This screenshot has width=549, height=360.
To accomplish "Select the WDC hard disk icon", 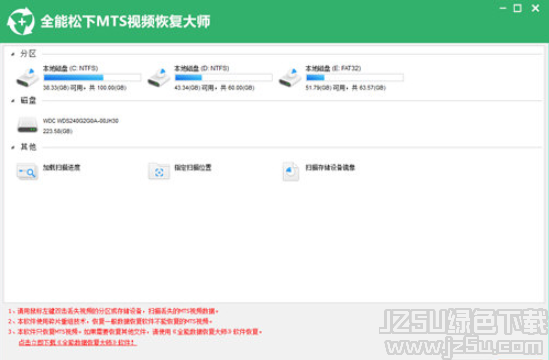I will (x=28, y=125).
